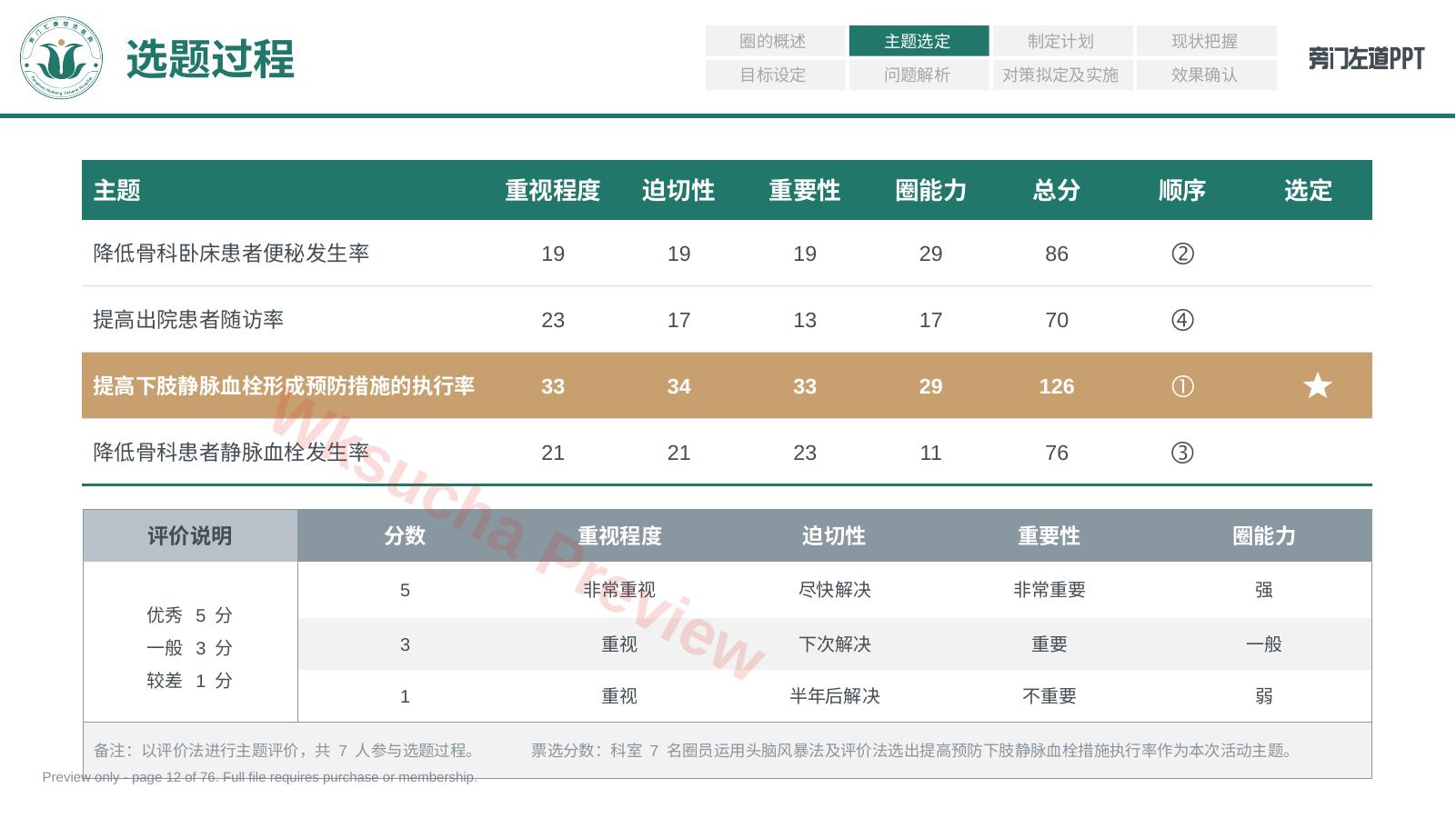1456x818 pixels.
Task: Click the 票选分数 explanation text
Action: point(914,751)
